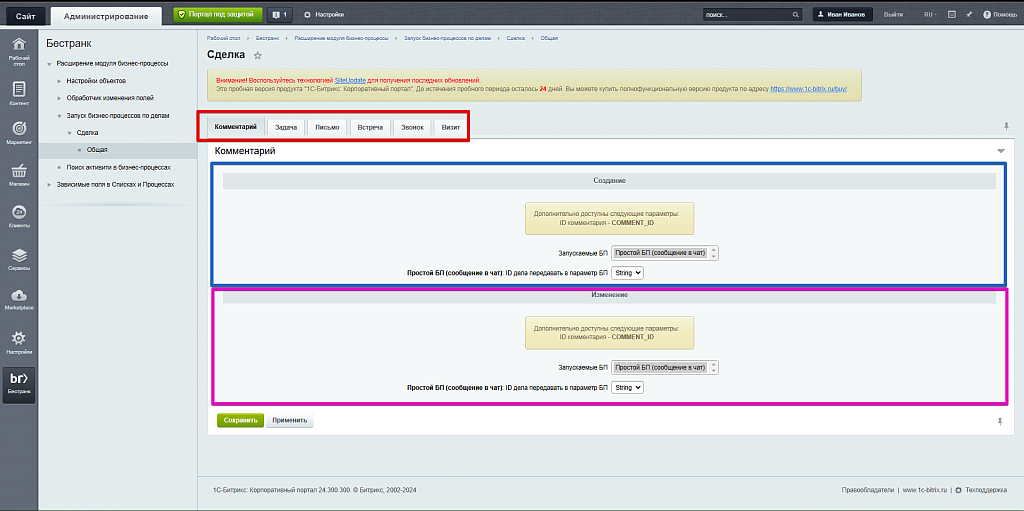The width and height of the screenshot is (1024, 511).
Task: Open String dropdown in Изменение block
Action: (627, 387)
